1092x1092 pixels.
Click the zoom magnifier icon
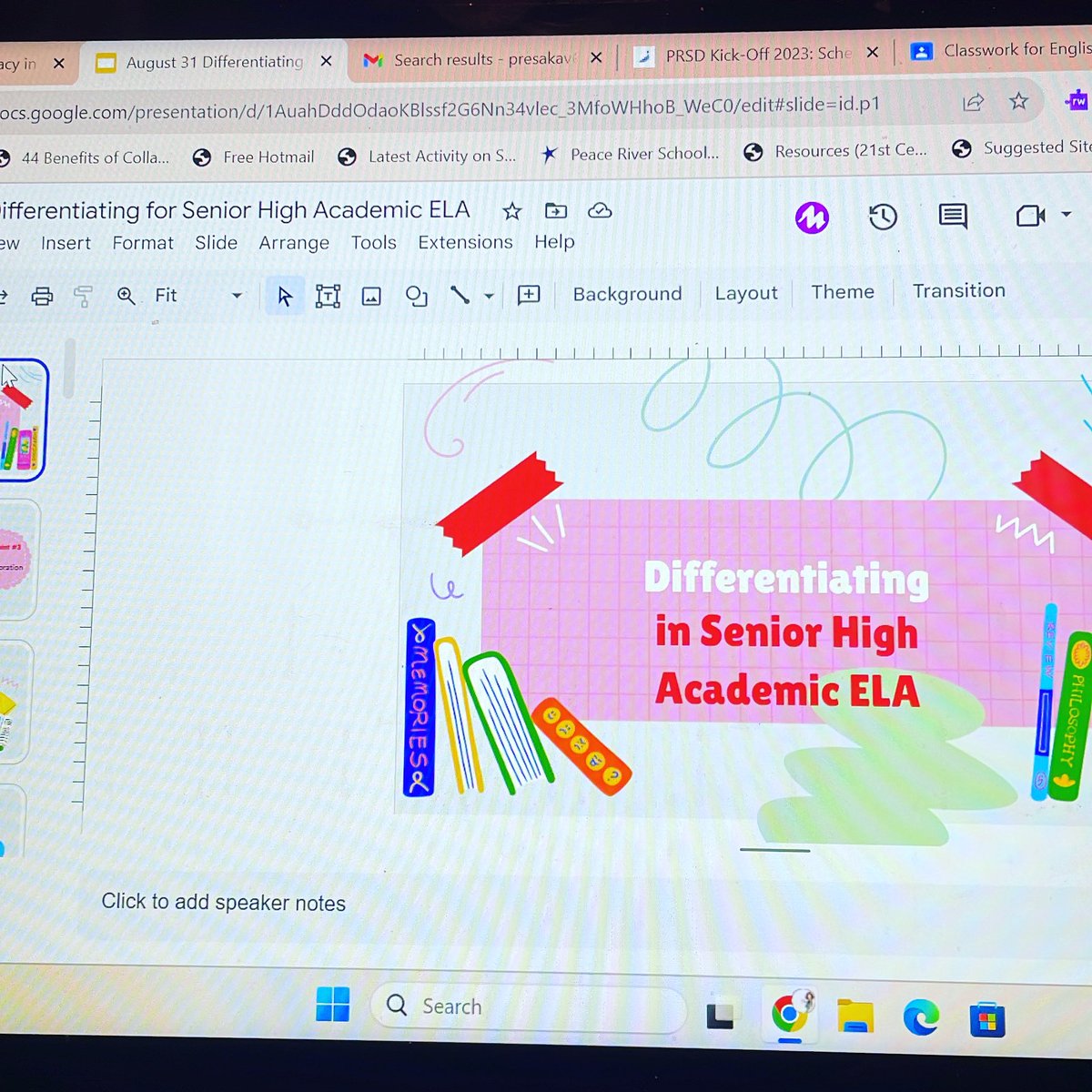coord(126,296)
